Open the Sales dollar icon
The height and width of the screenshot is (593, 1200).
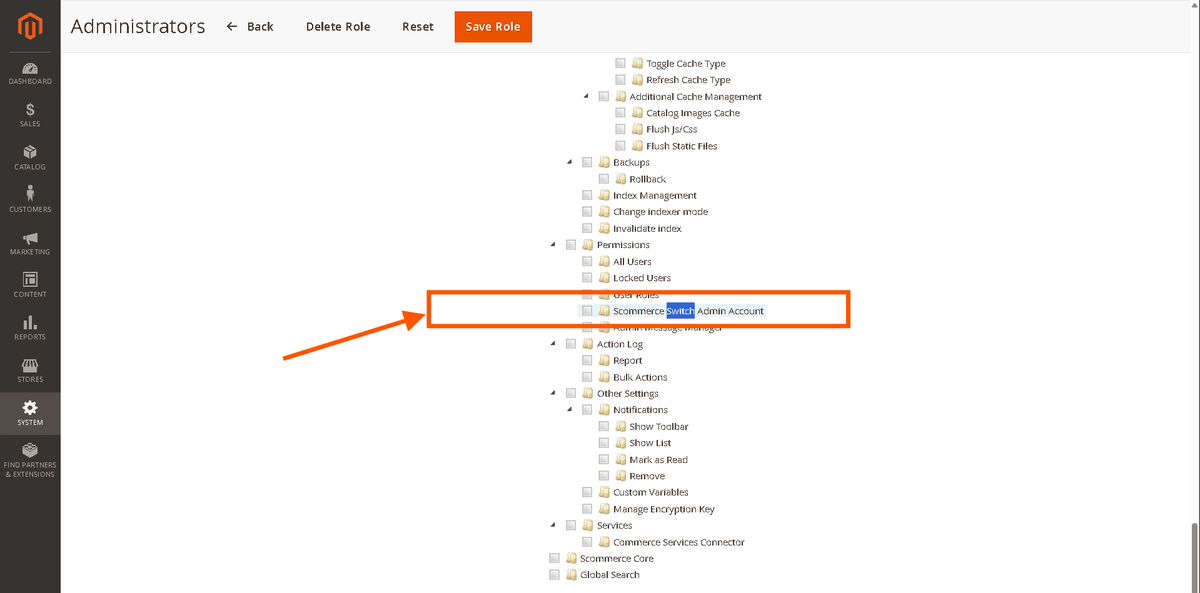click(30, 110)
